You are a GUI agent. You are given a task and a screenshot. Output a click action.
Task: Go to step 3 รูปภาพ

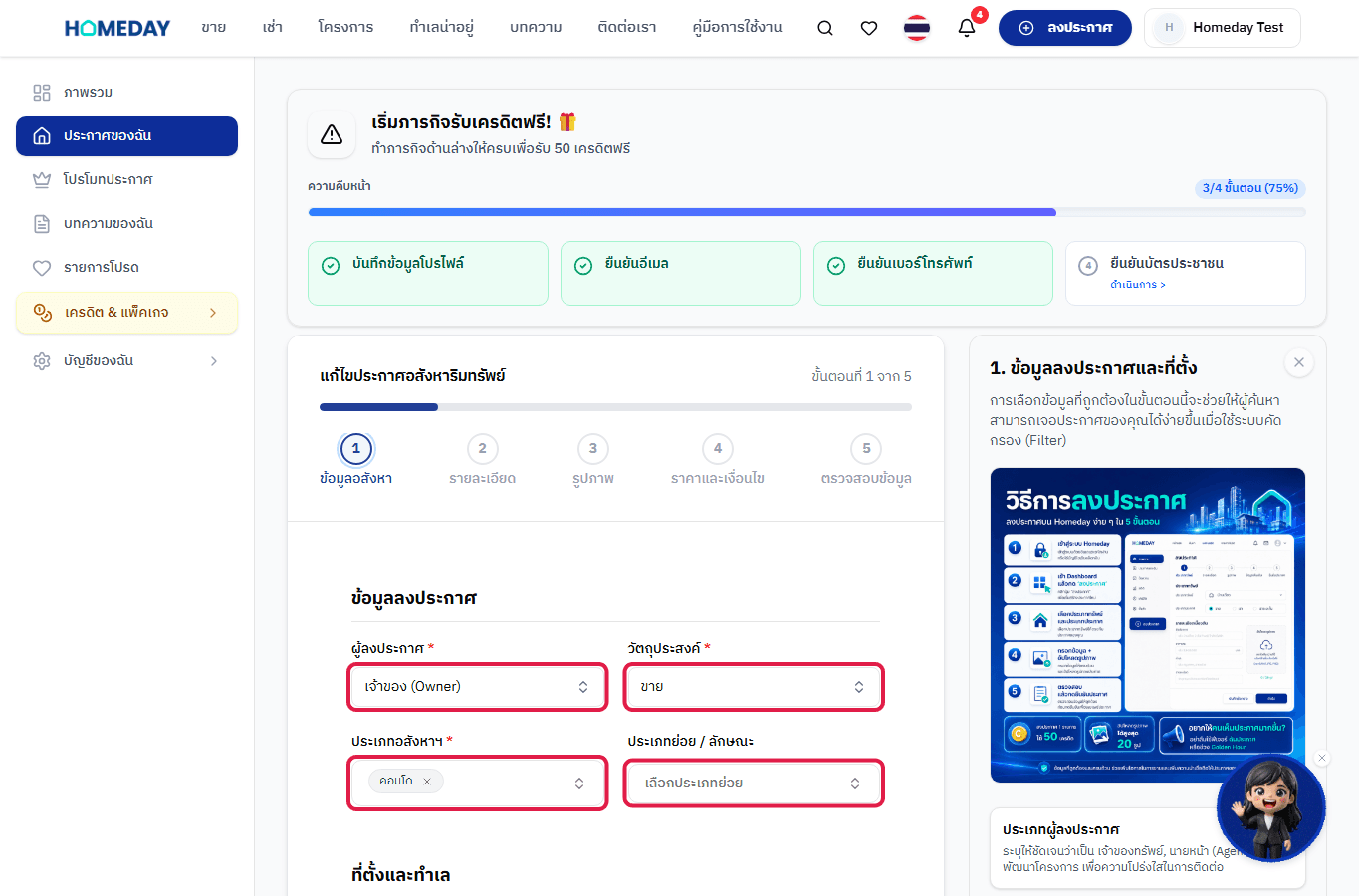(x=593, y=460)
